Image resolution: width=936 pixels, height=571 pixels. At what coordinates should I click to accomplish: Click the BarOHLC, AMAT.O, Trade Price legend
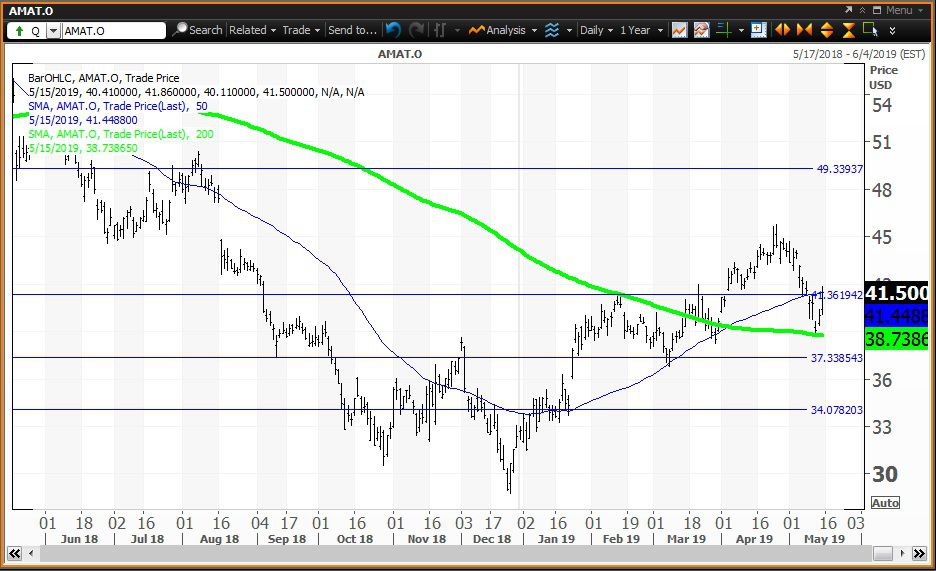pos(103,78)
